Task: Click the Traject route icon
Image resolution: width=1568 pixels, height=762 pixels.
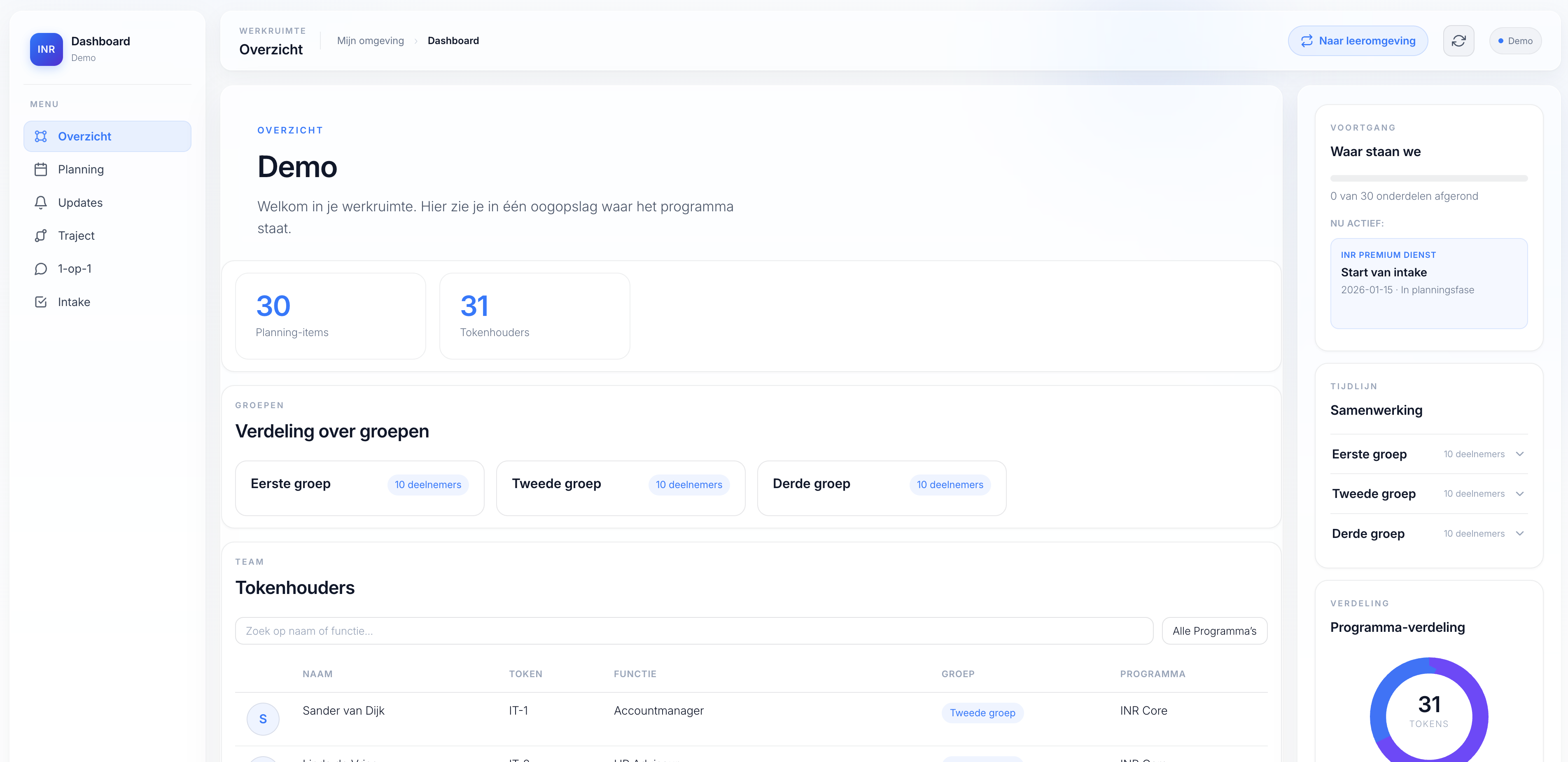Action: 41,236
